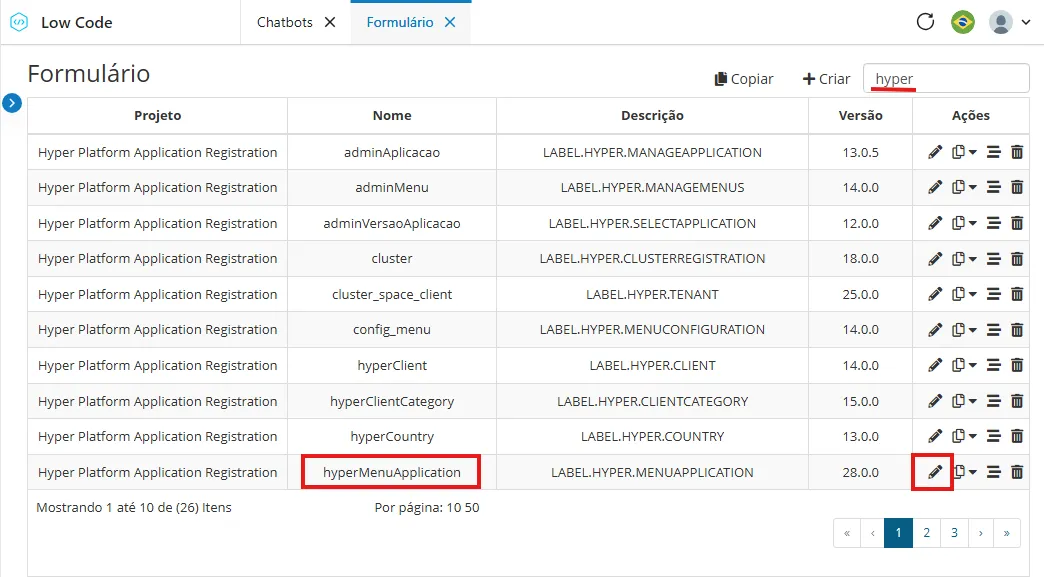Set 50 items per page
Viewport: 1044px width, 577px height.
click(x=472, y=508)
